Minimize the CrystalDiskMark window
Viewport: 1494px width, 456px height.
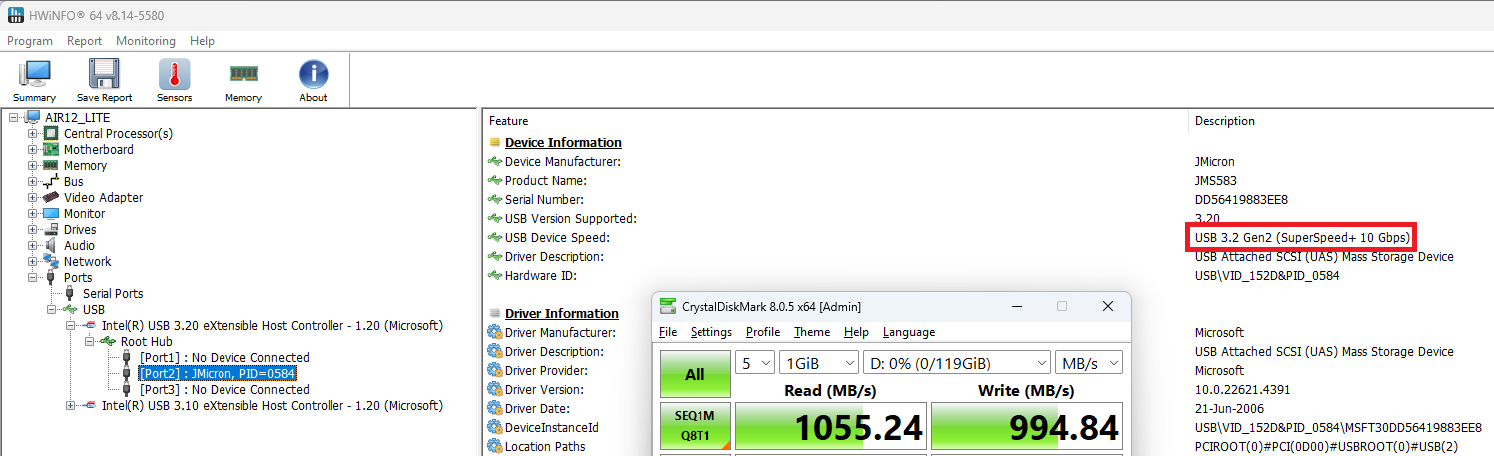coord(1015,306)
